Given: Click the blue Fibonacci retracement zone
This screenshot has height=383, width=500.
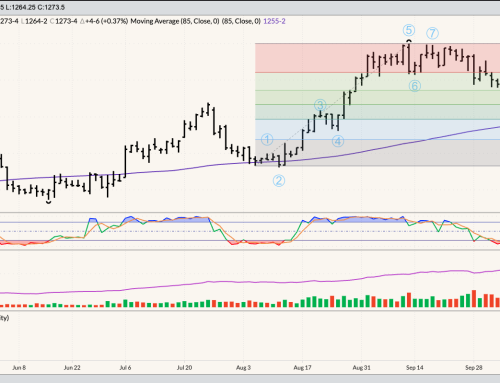Looking at the screenshot, I should click(x=377, y=129).
